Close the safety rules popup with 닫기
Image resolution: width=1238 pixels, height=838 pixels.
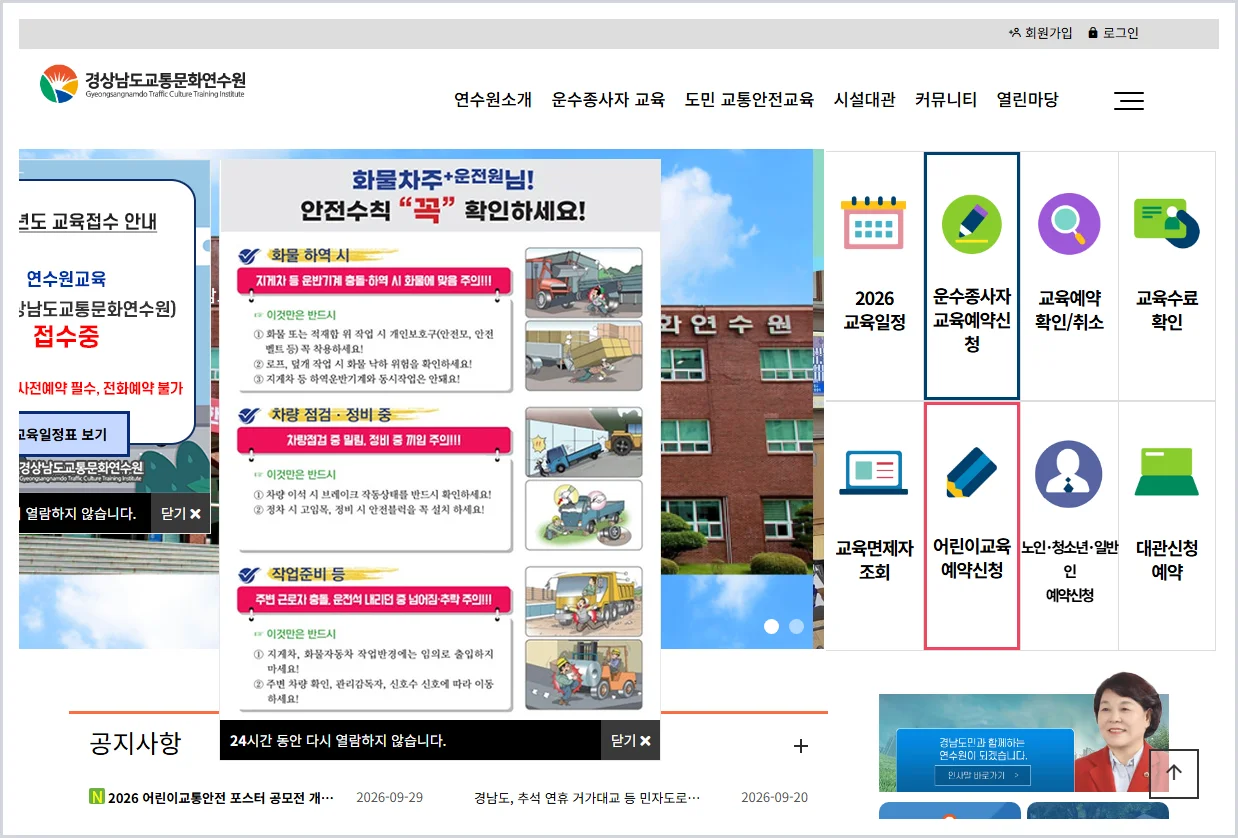coord(630,741)
